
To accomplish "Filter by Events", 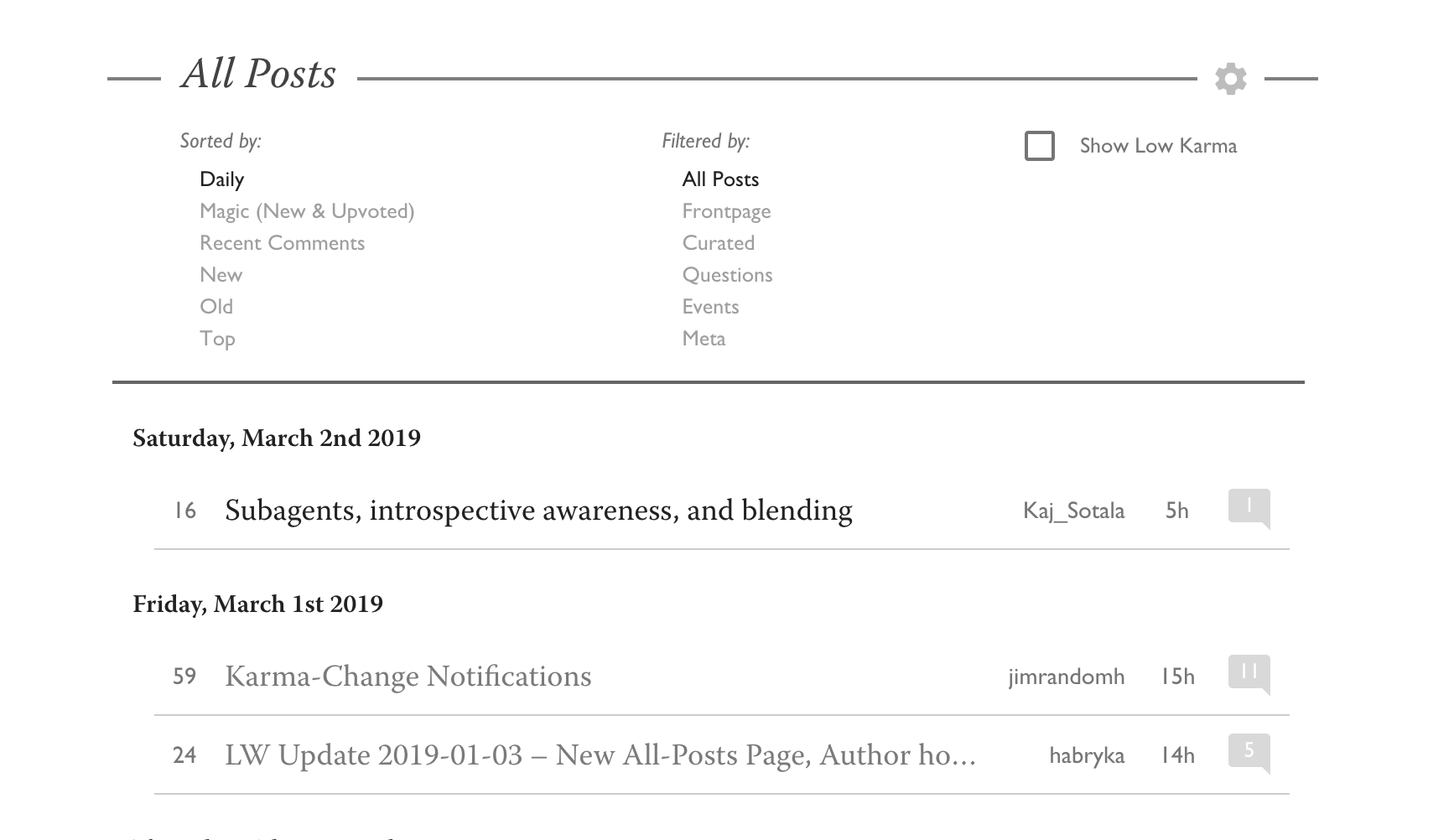I will 710,307.
